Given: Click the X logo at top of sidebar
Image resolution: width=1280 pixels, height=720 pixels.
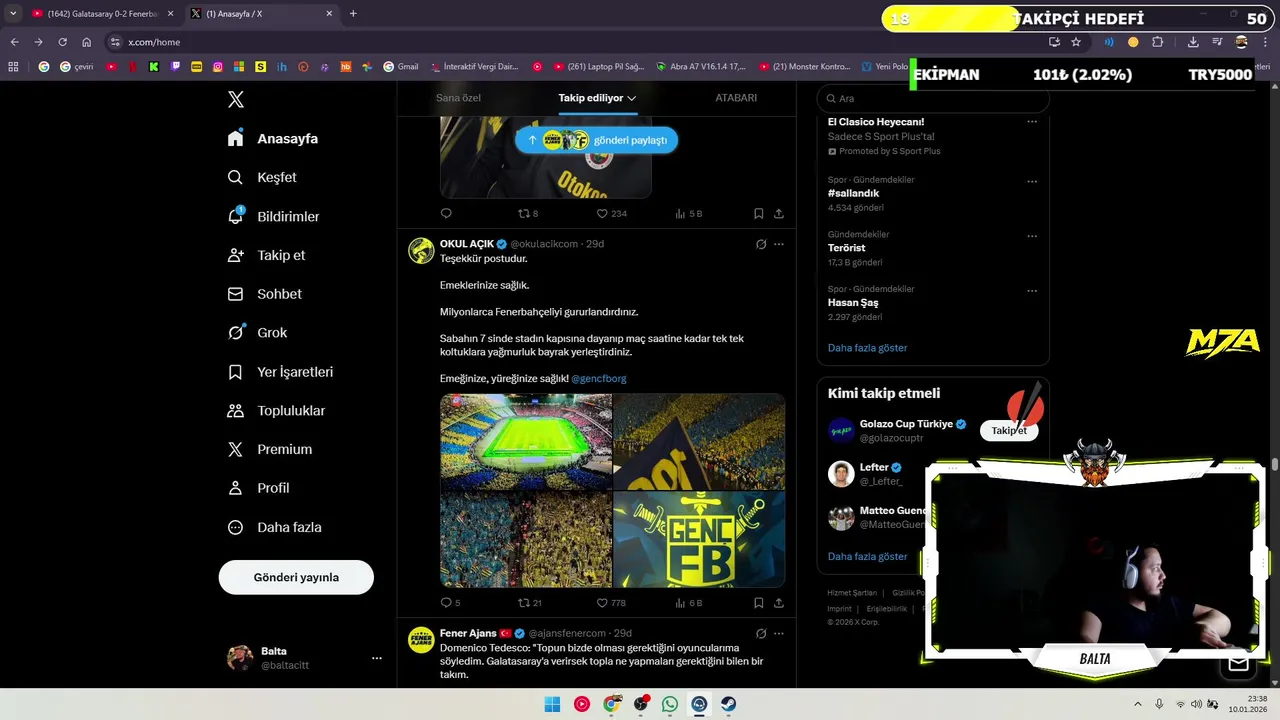Looking at the screenshot, I should click(236, 99).
